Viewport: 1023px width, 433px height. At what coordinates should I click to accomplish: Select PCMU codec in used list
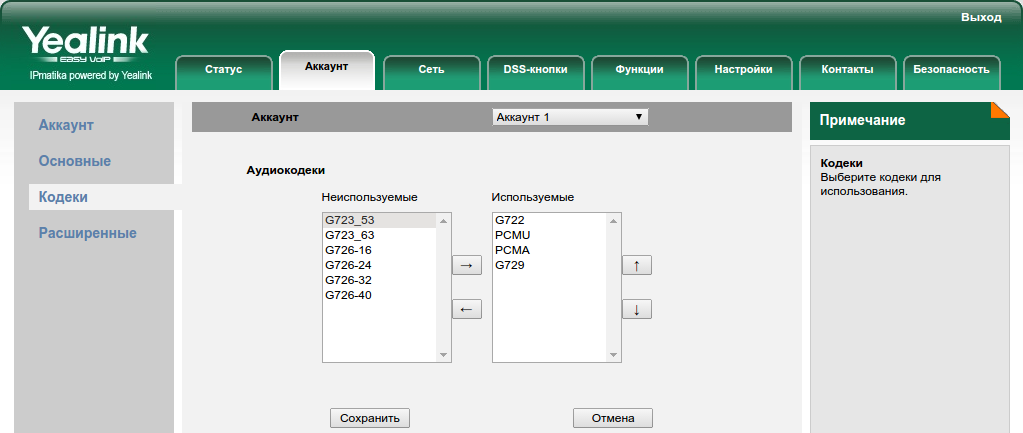[x=512, y=235]
